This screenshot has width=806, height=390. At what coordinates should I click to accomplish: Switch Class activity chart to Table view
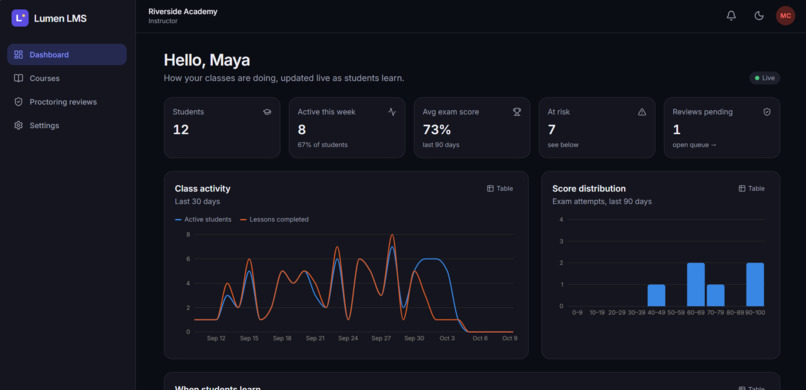[x=500, y=189]
